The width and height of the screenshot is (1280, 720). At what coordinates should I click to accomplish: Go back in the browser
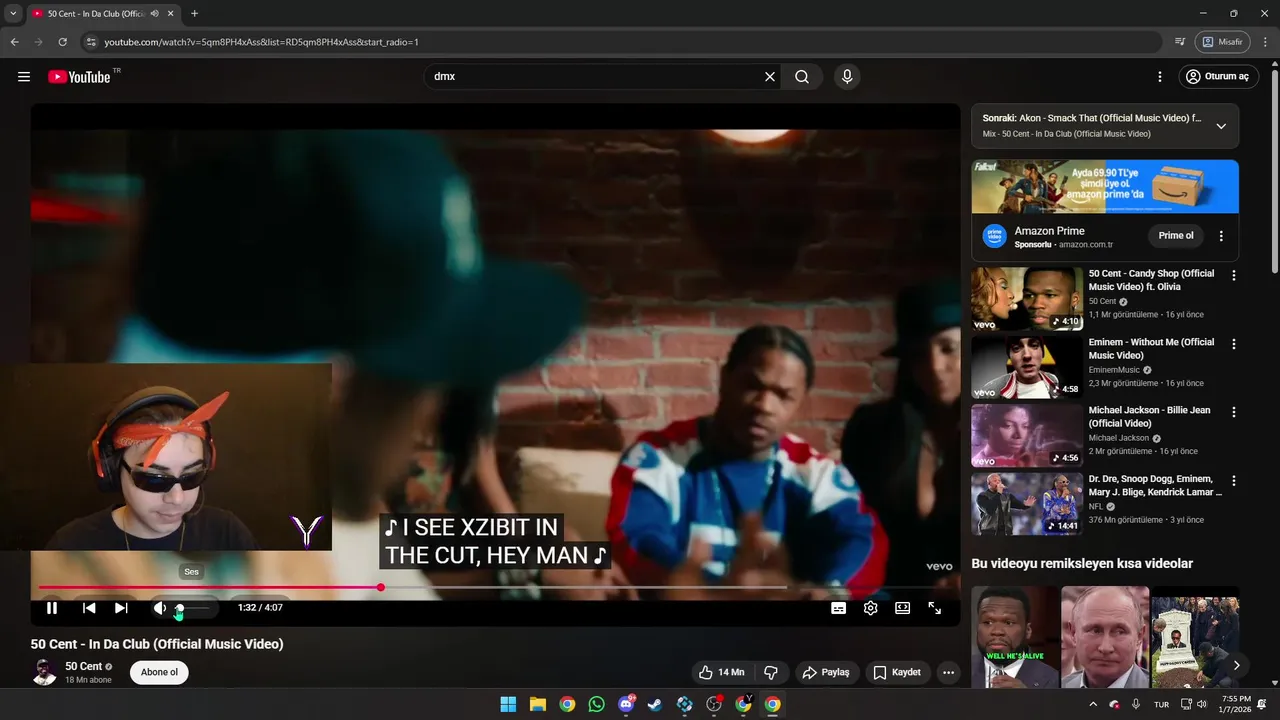[14, 42]
